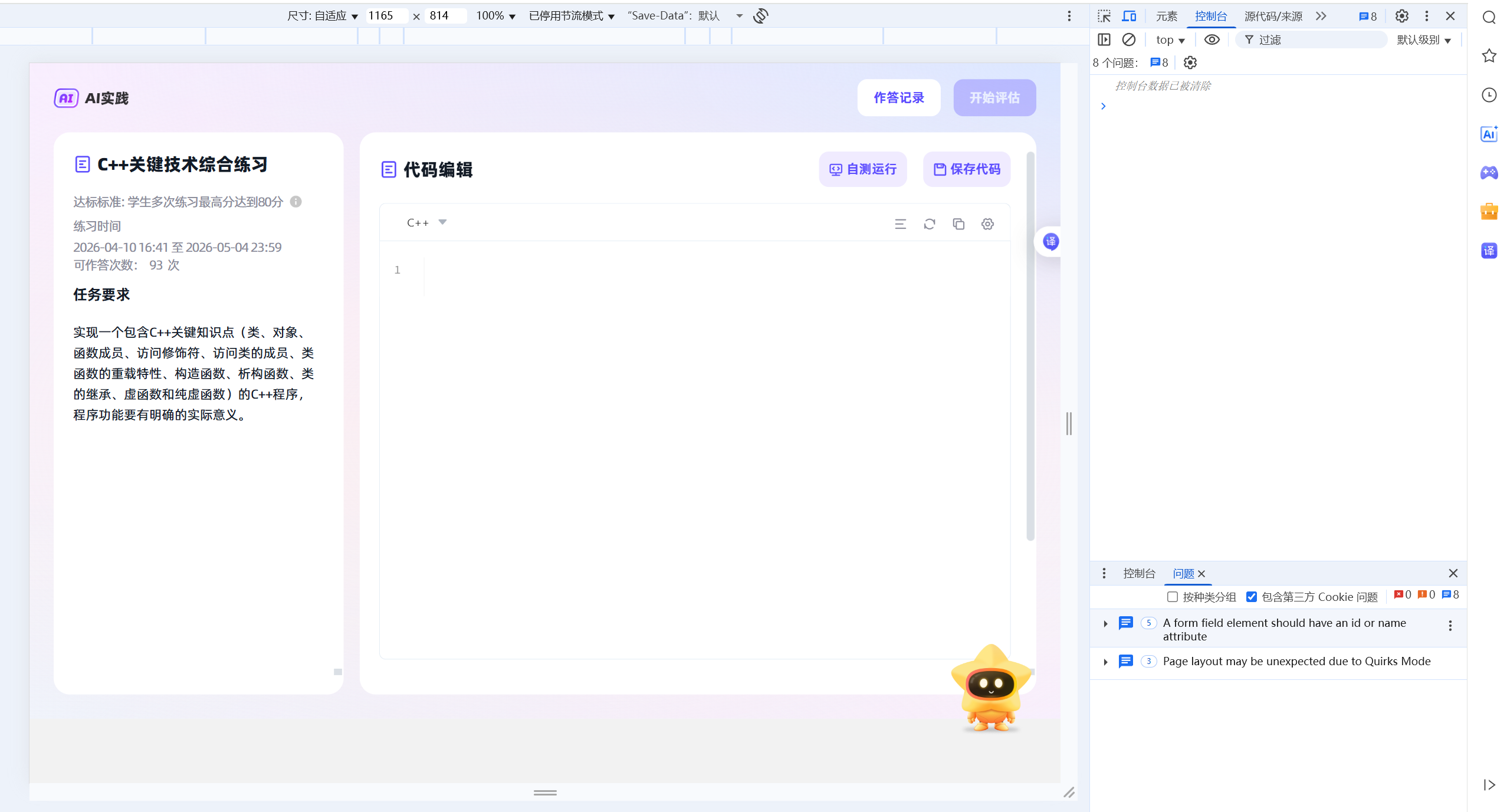The width and height of the screenshot is (1507, 812).
Task: Click the 自测运行 button
Action: point(863,169)
